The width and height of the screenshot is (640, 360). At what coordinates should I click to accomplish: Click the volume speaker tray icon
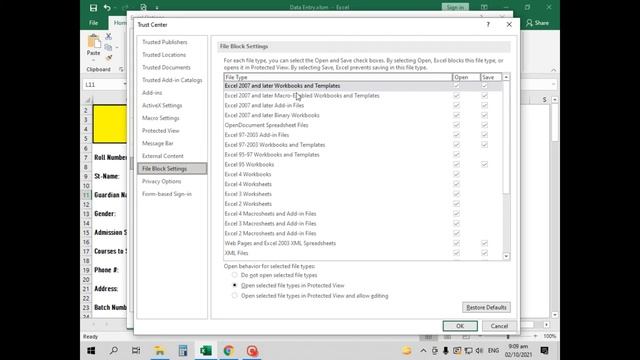coord(479,351)
